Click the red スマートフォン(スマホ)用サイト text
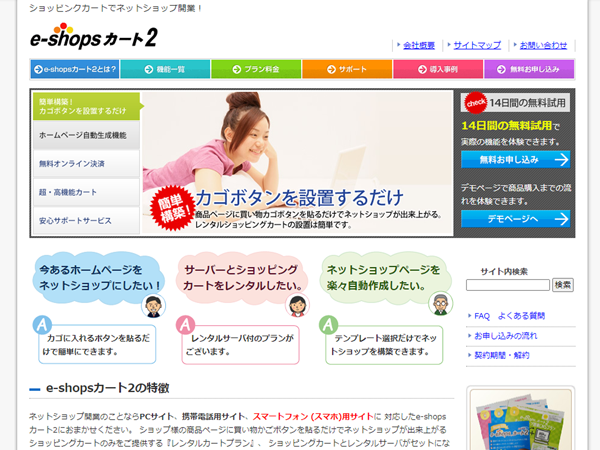The height and width of the screenshot is (450, 600). [x=313, y=416]
